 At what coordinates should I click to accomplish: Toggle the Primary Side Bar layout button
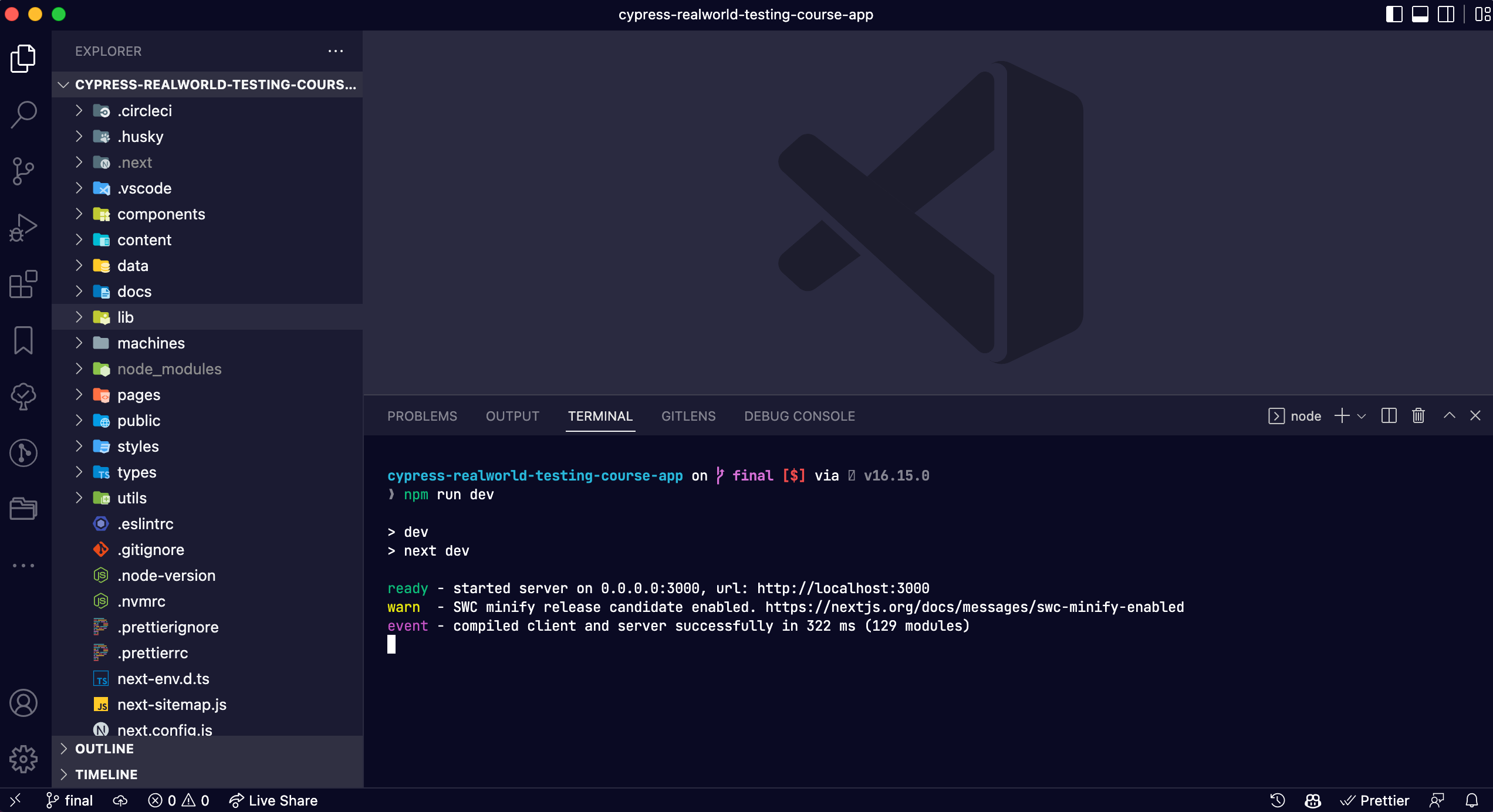point(1394,14)
